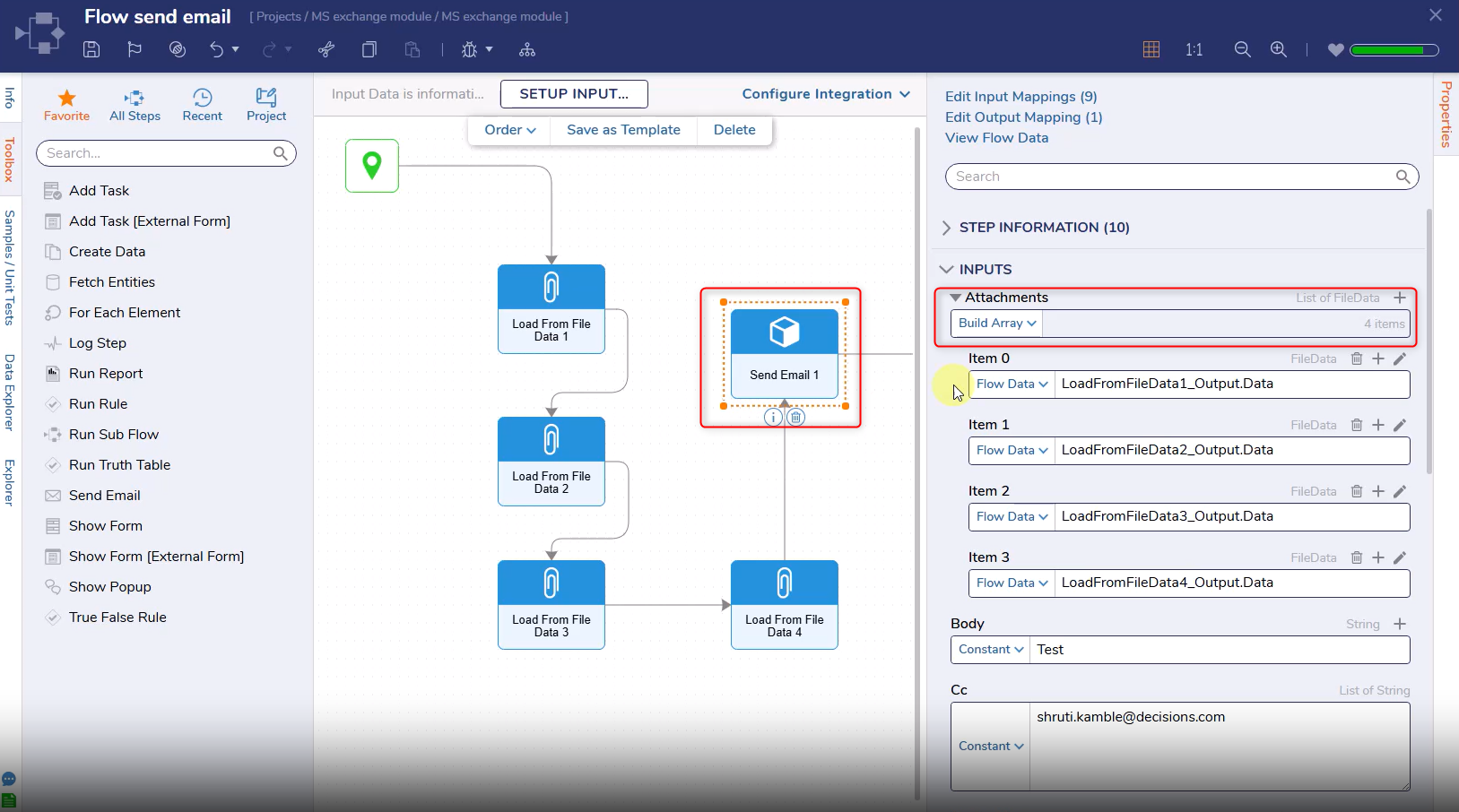Click the green start step on the canvas
1459x812 pixels.
tap(372, 166)
